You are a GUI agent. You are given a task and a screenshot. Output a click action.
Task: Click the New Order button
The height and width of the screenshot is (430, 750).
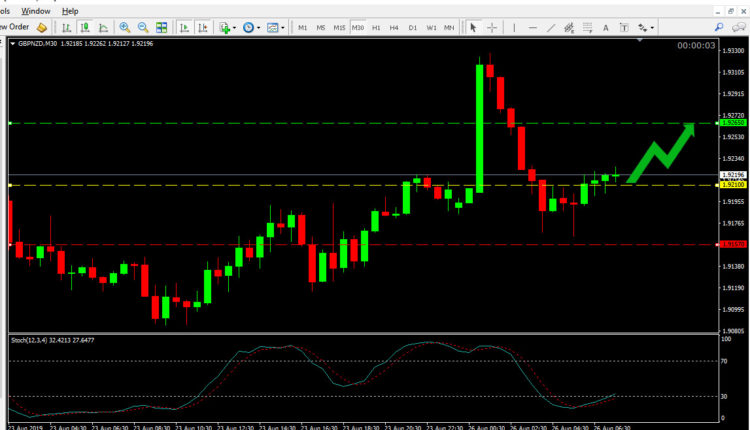click(14, 27)
